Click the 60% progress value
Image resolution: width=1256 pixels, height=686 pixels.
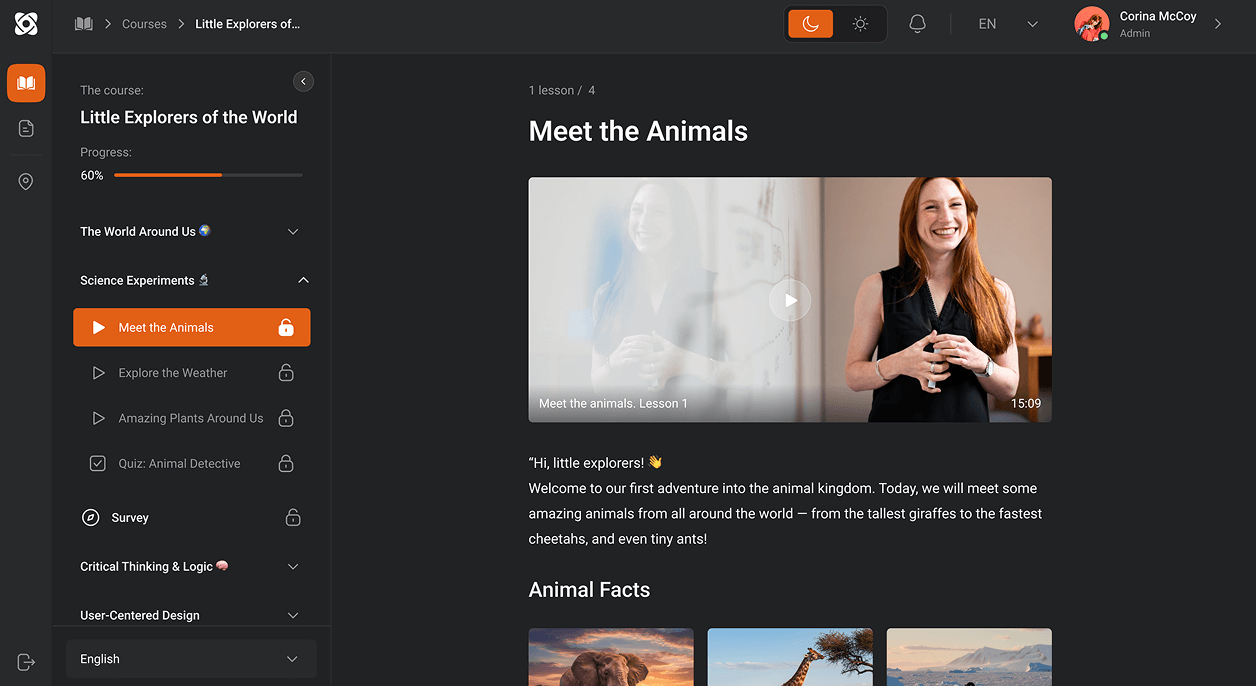pyautogui.click(x=92, y=175)
